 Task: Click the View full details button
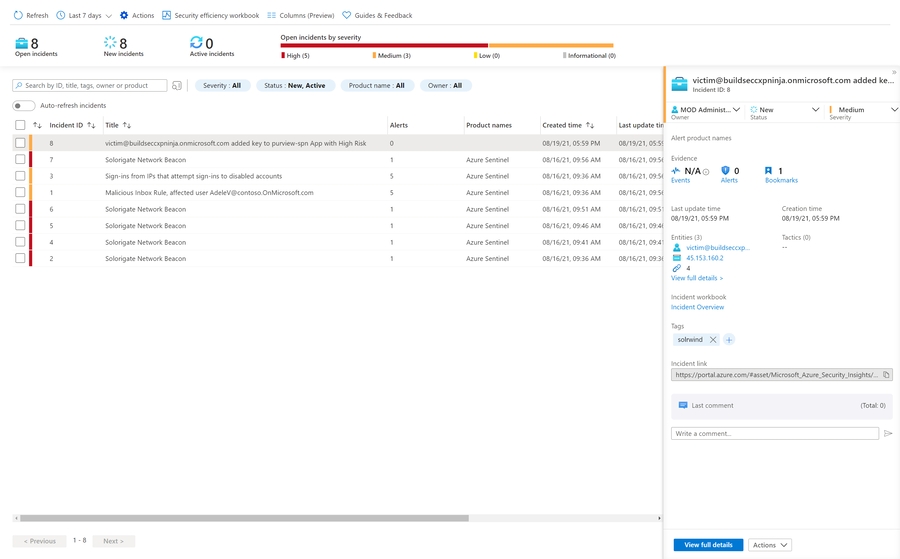pos(708,545)
